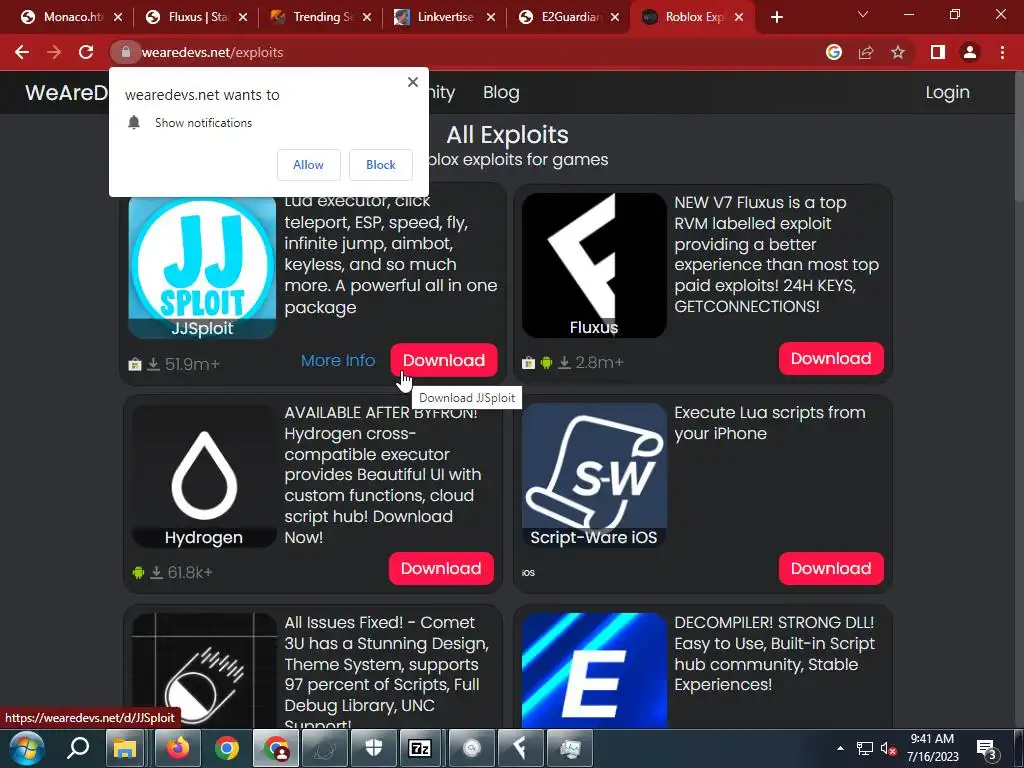
Task: Click the muted volume tray icon
Action: [888, 749]
